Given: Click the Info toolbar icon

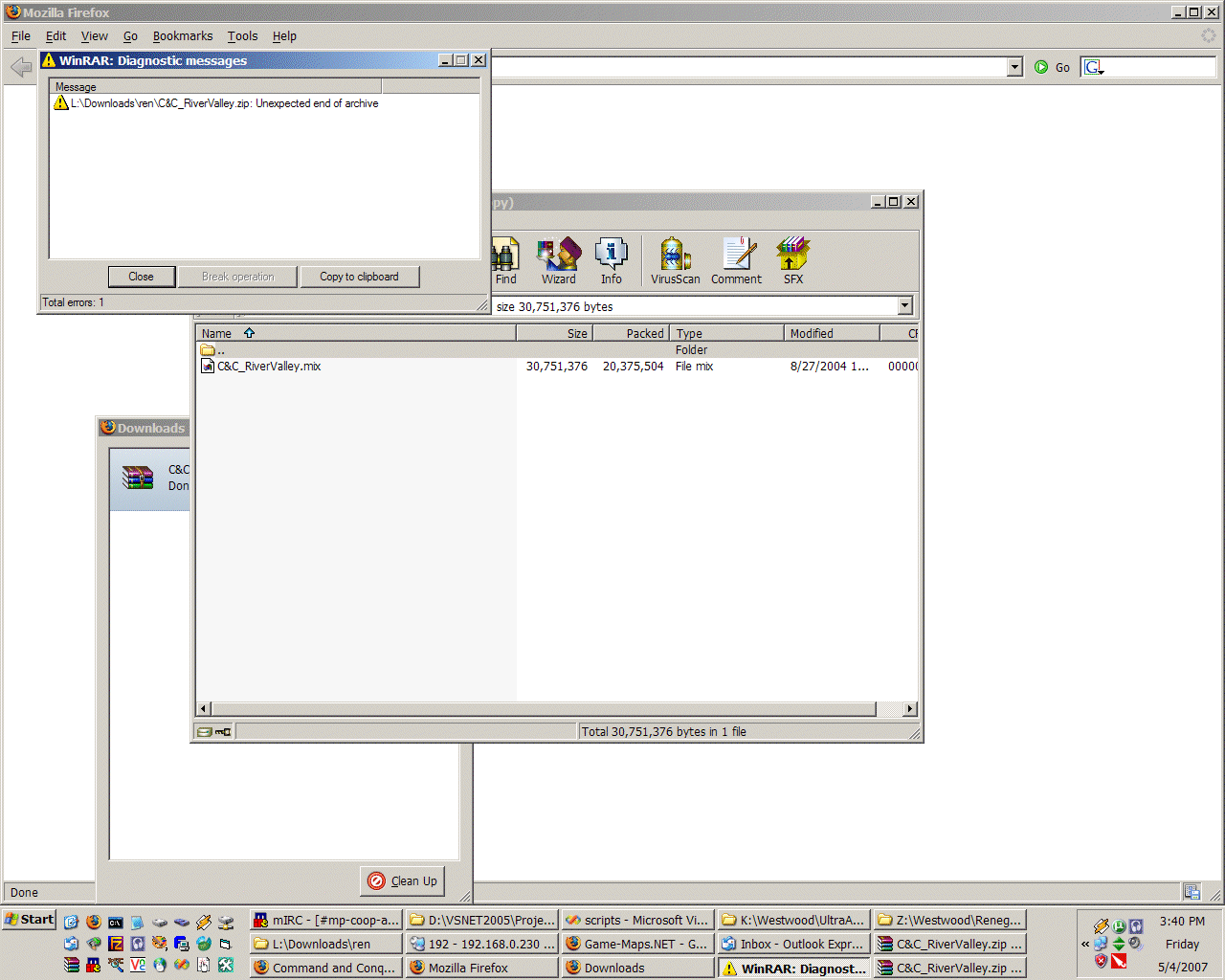Looking at the screenshot, I should (611, 261).
